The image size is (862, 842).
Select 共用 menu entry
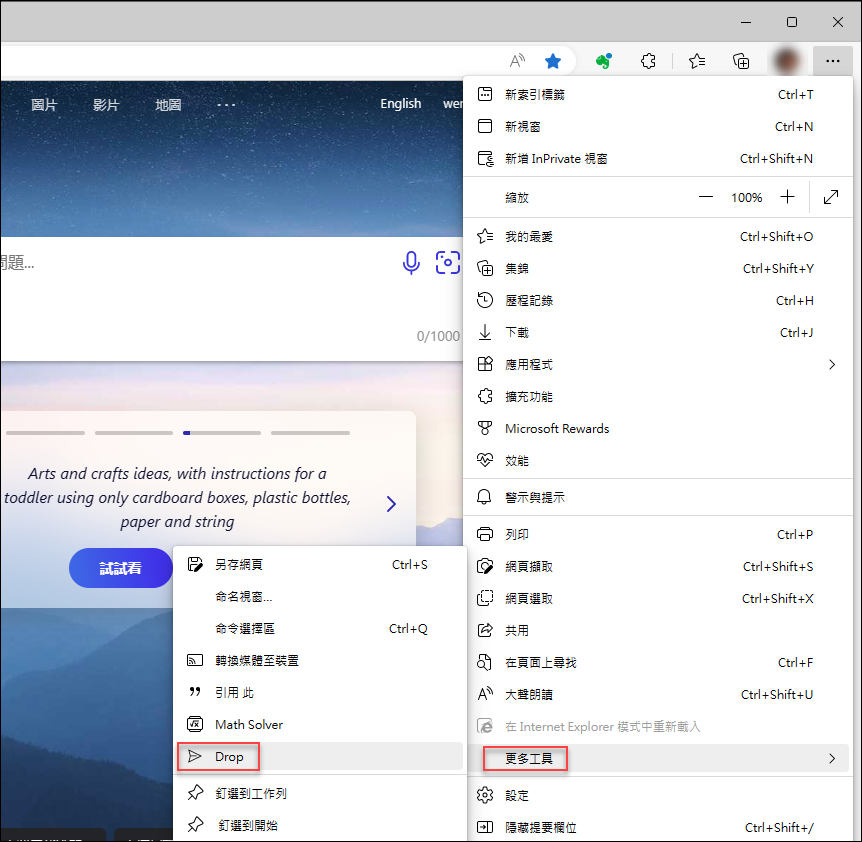tap(657, 630)
